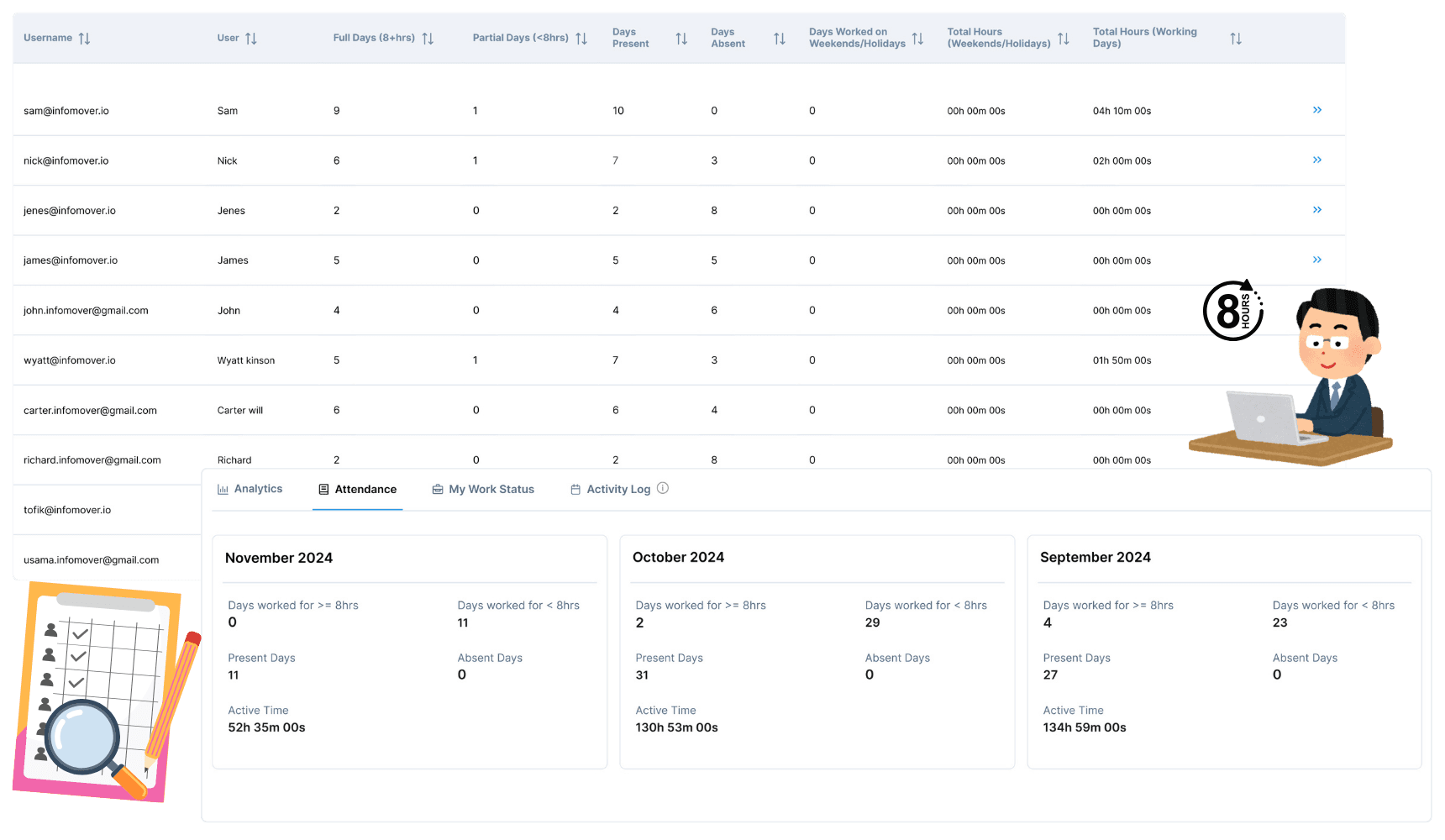Click the November 2024 card heading
This screenshot has width=1445, height=840.
(x=279, y=558)
